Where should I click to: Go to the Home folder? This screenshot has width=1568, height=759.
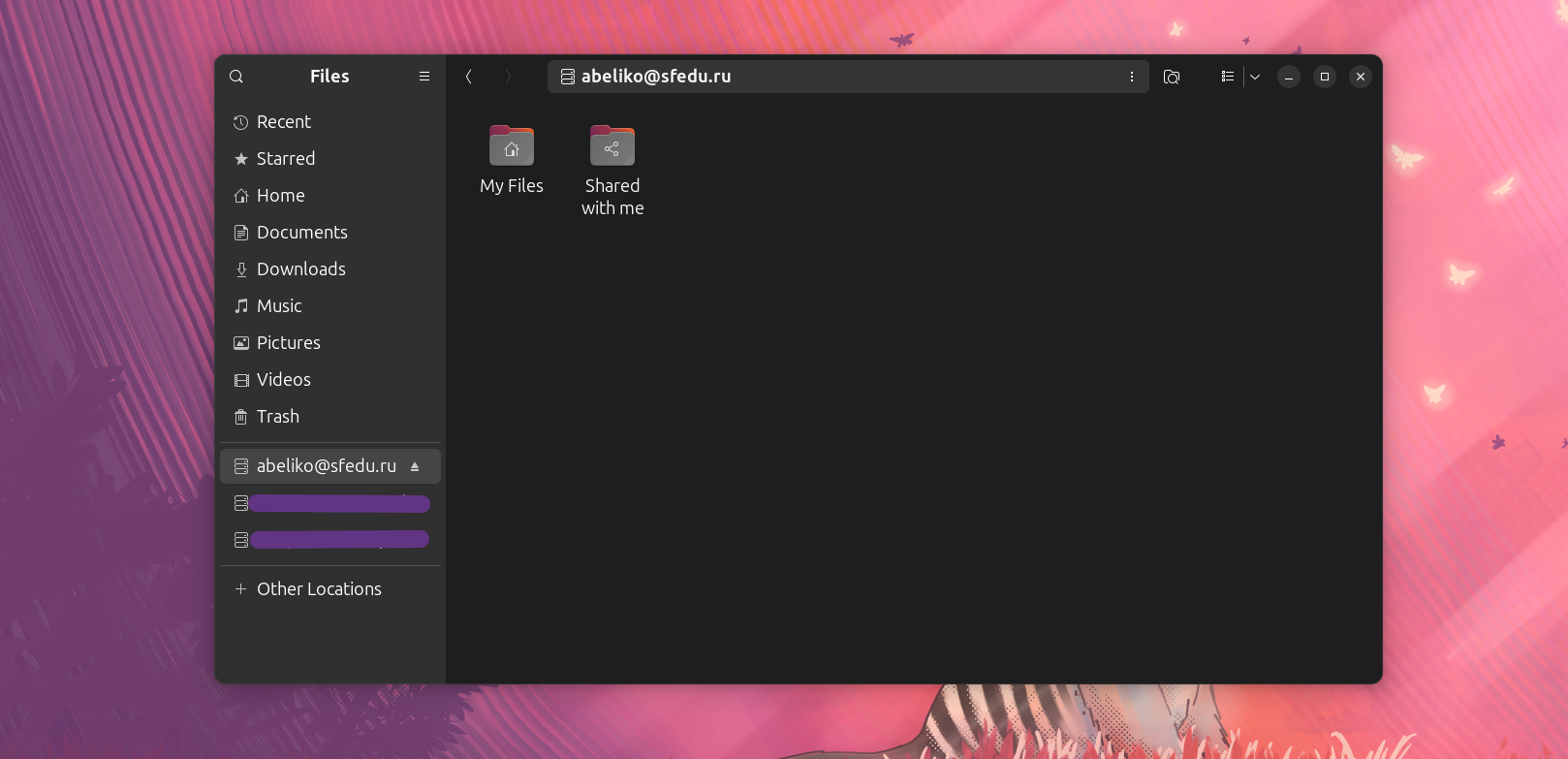pyautogui.click(x=280, y=196)
